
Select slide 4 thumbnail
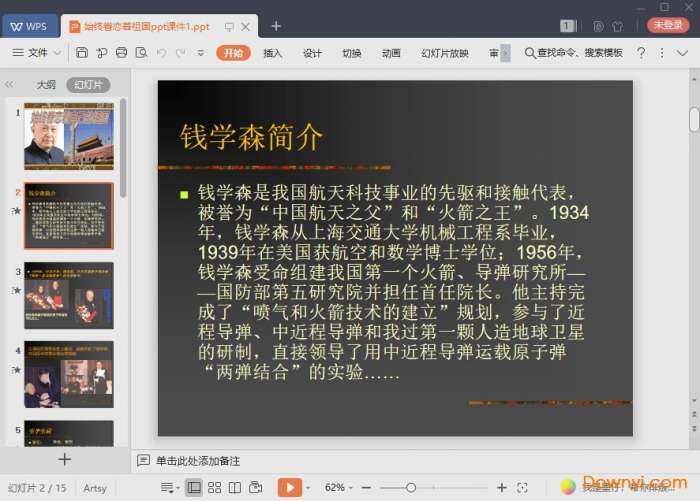click(69, 374)
